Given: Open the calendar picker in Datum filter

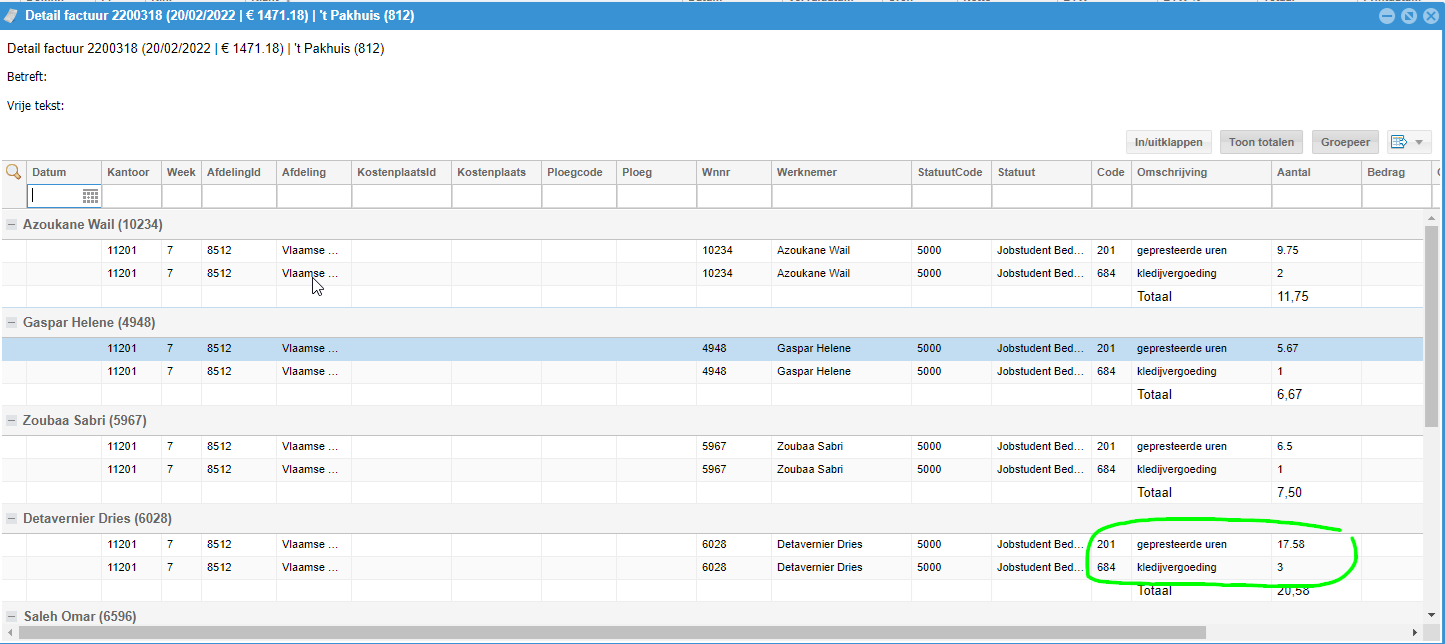Looking at the screenshot, I should coord(90,196).
